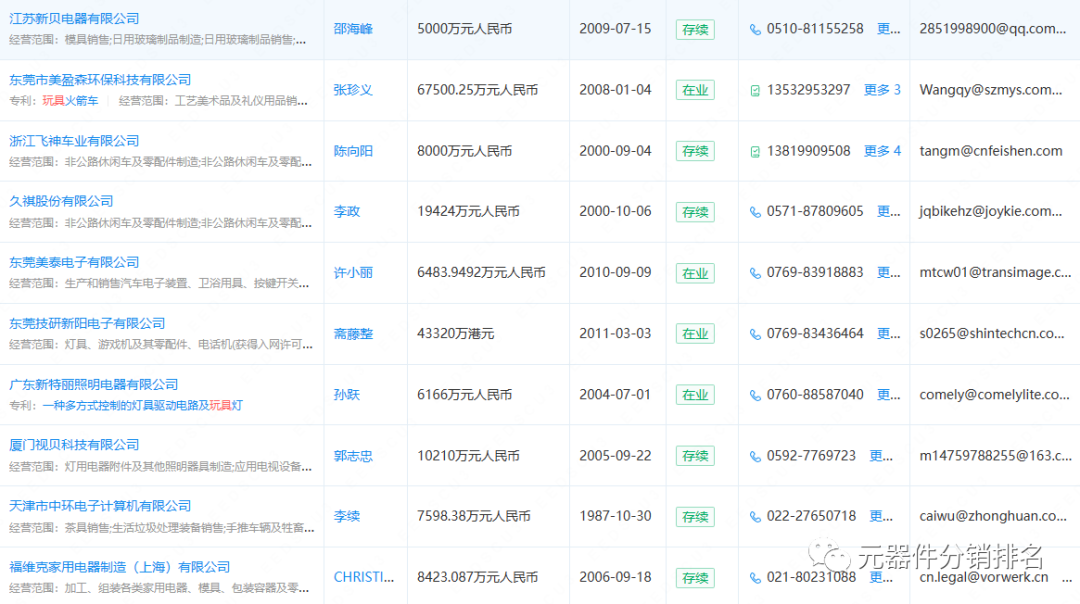Click mobile icon beside 13532953297

755,90
